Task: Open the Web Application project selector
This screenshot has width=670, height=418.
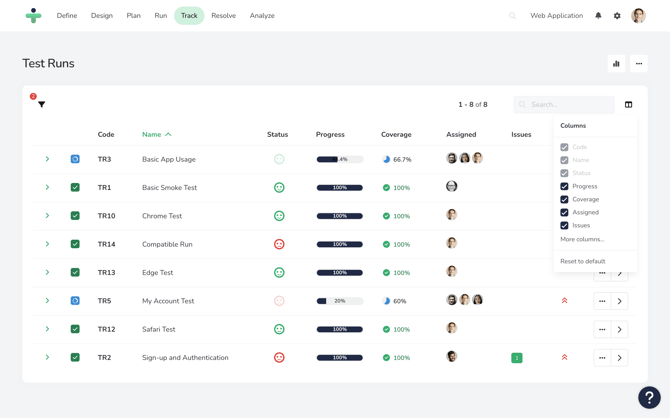Action: (x=556, y=16)
